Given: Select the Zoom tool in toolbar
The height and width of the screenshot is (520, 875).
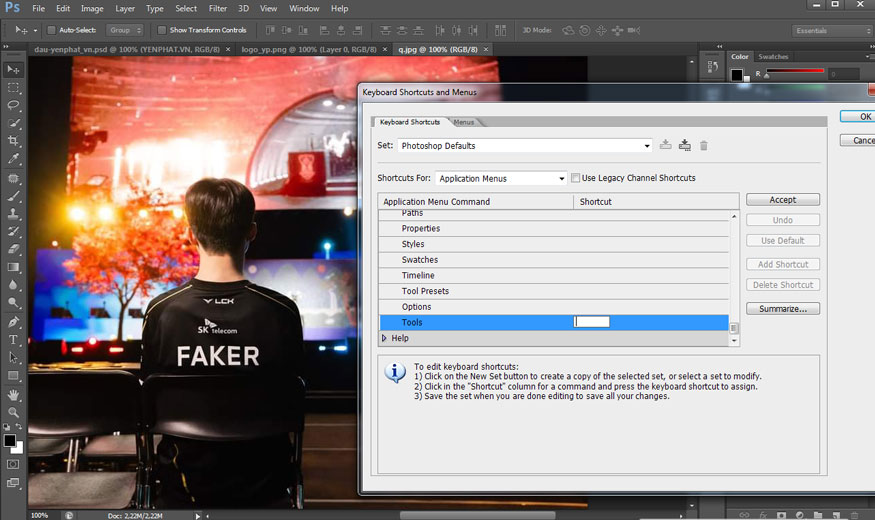Looking at the screenshot, I should click(13, 412).
